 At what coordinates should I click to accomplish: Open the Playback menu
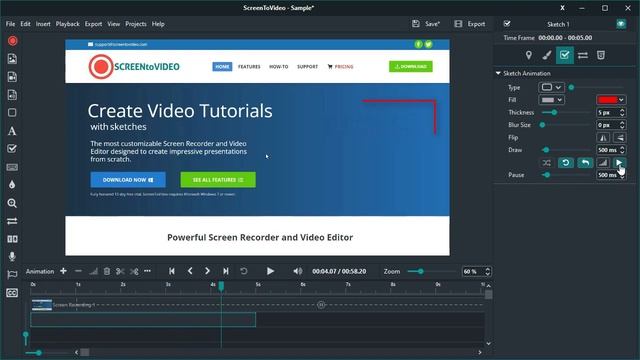(68, 24)
